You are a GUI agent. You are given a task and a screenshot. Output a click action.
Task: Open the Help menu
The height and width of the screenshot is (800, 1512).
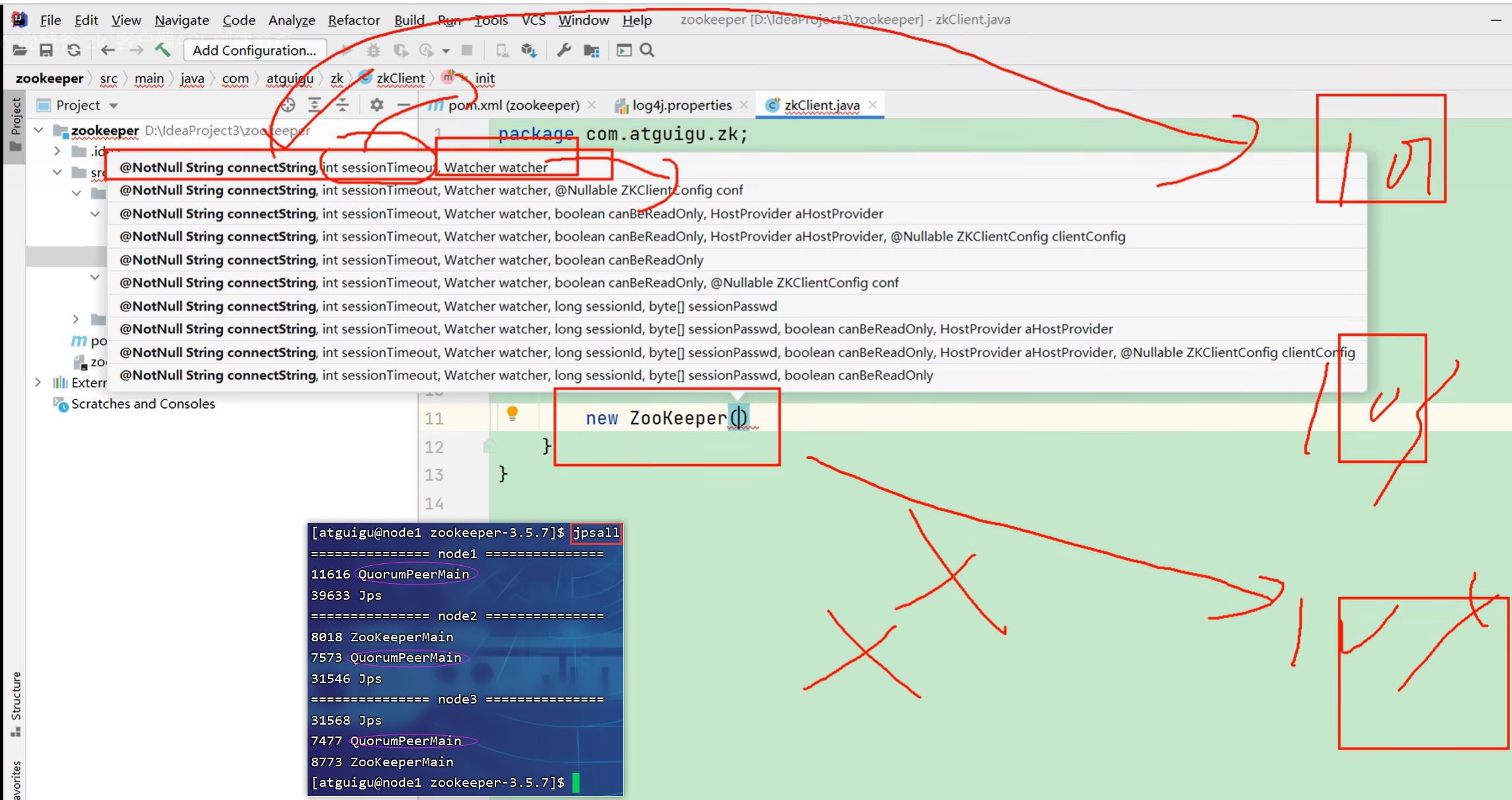coord(637,20)
